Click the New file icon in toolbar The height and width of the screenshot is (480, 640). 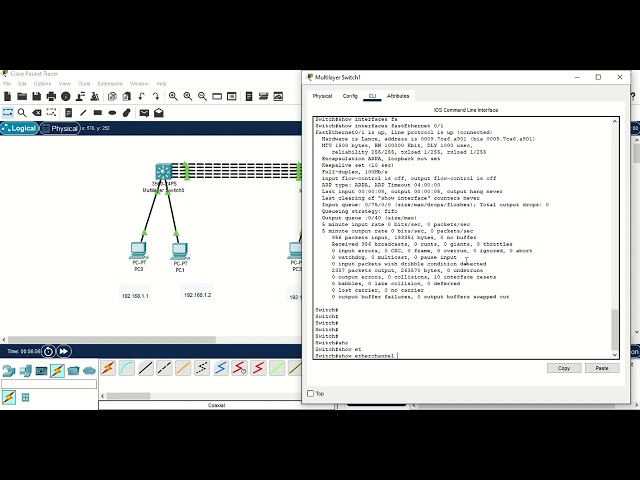point(7,96)
